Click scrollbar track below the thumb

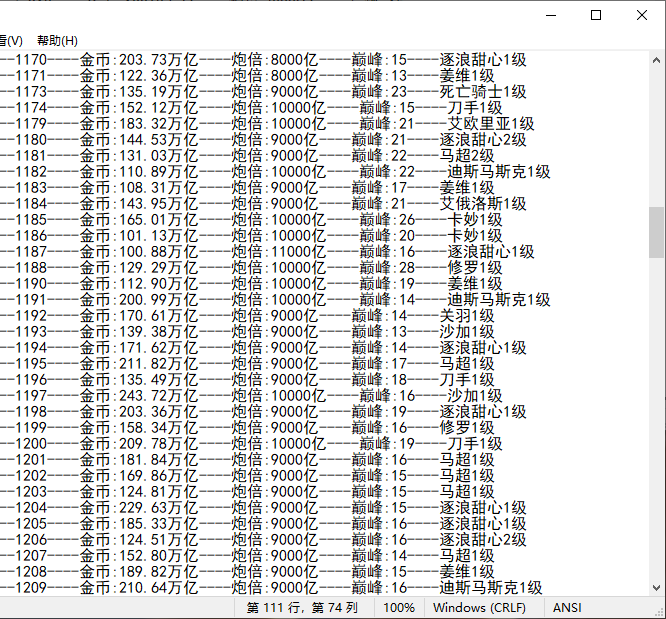656,420
